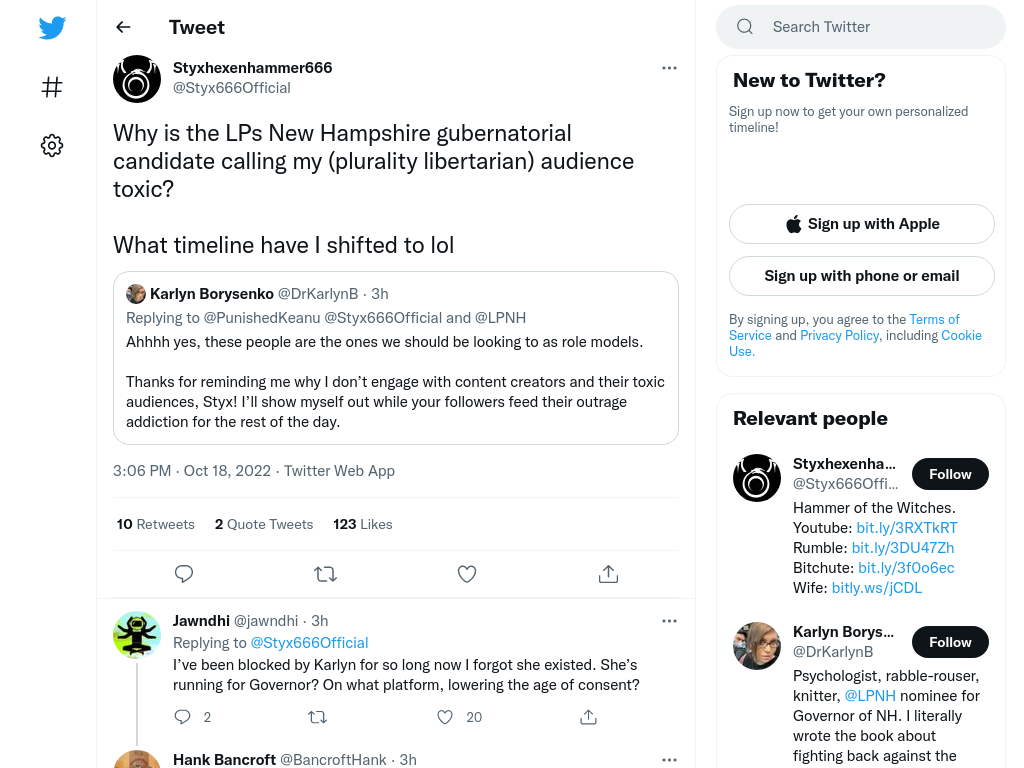The height and width of the screenshot is (768, 1024).
Task: Retweet Jawndhi's reply
Action: click(317, 717)
